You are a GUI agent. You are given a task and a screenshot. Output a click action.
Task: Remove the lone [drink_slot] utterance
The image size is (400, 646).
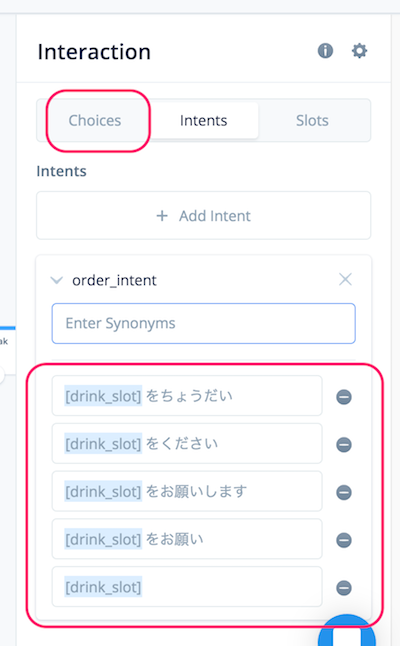click(344, 588)
